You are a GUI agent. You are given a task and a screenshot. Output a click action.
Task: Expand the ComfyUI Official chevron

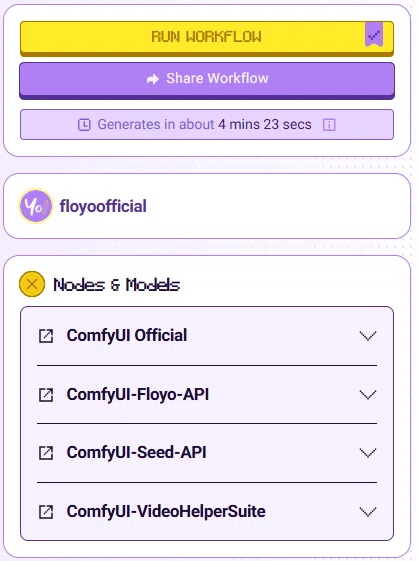368,336
